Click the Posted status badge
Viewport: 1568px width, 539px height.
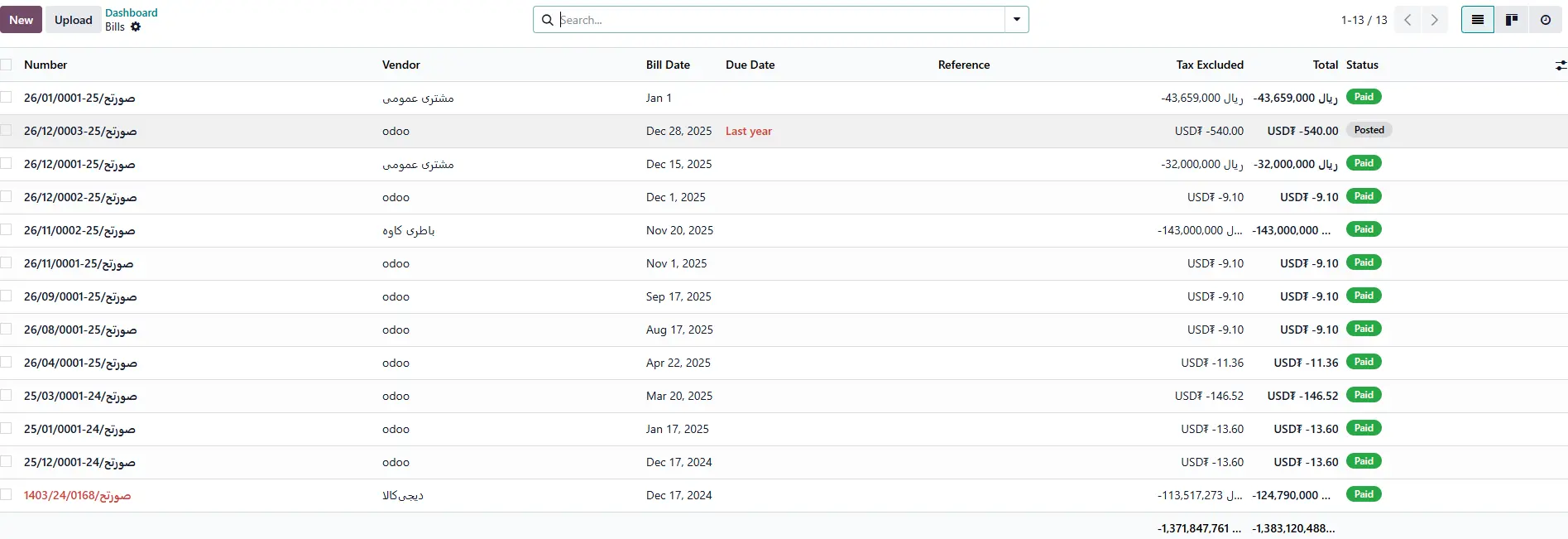[x=1369, y=130]
